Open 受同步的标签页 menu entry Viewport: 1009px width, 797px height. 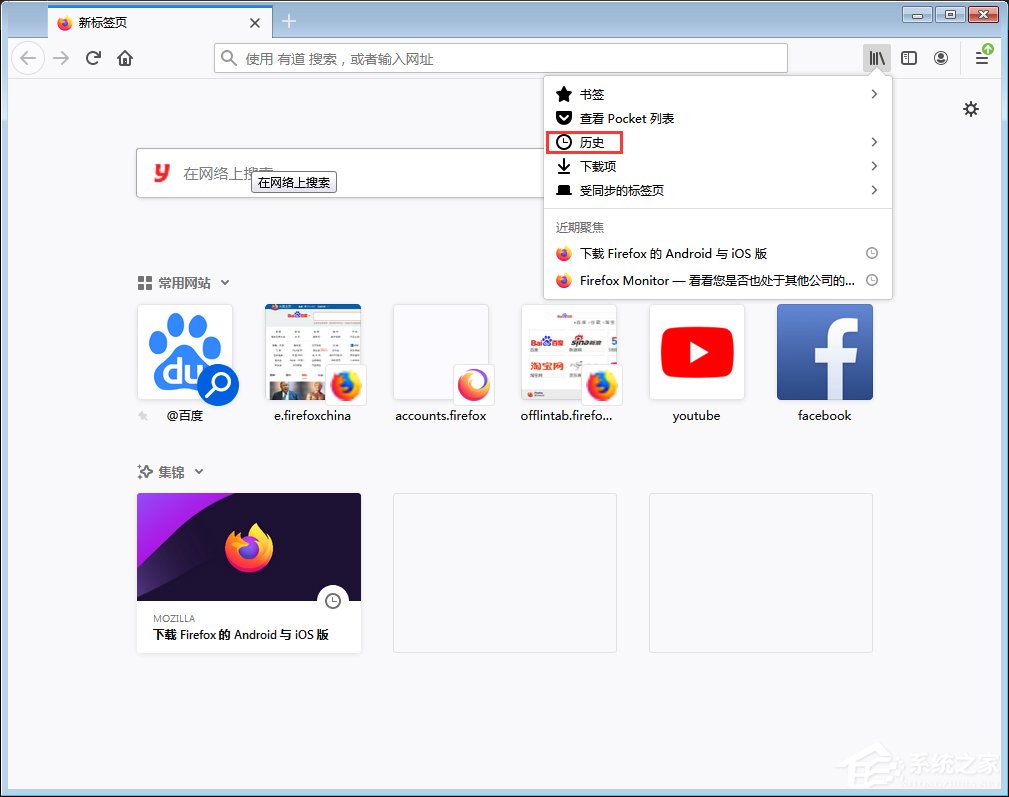(x=717, y=190)
